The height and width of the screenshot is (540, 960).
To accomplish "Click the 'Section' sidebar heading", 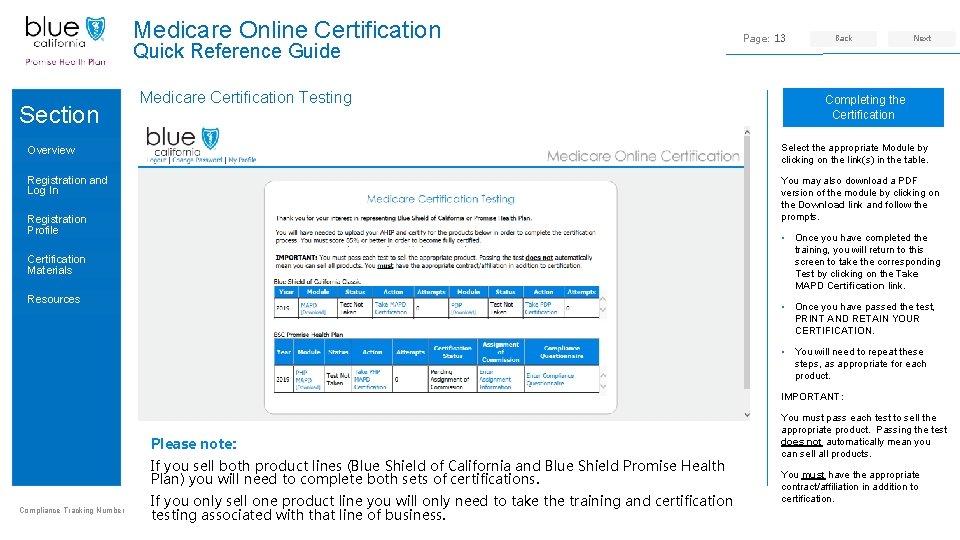I will tap(59, 114).
